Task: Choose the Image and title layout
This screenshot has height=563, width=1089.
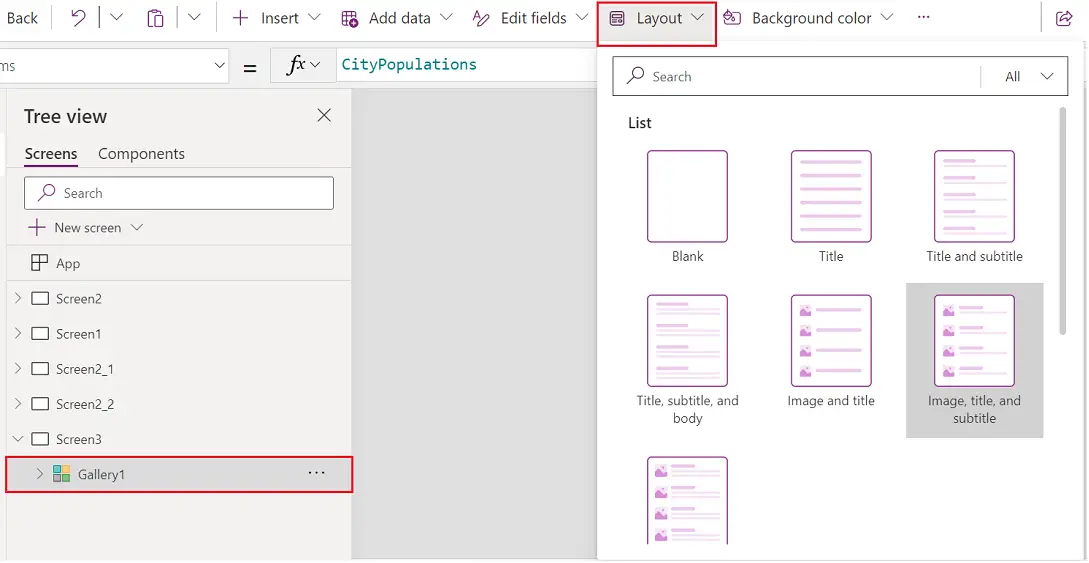Action: pyautogui.click(x=831, y=341)
